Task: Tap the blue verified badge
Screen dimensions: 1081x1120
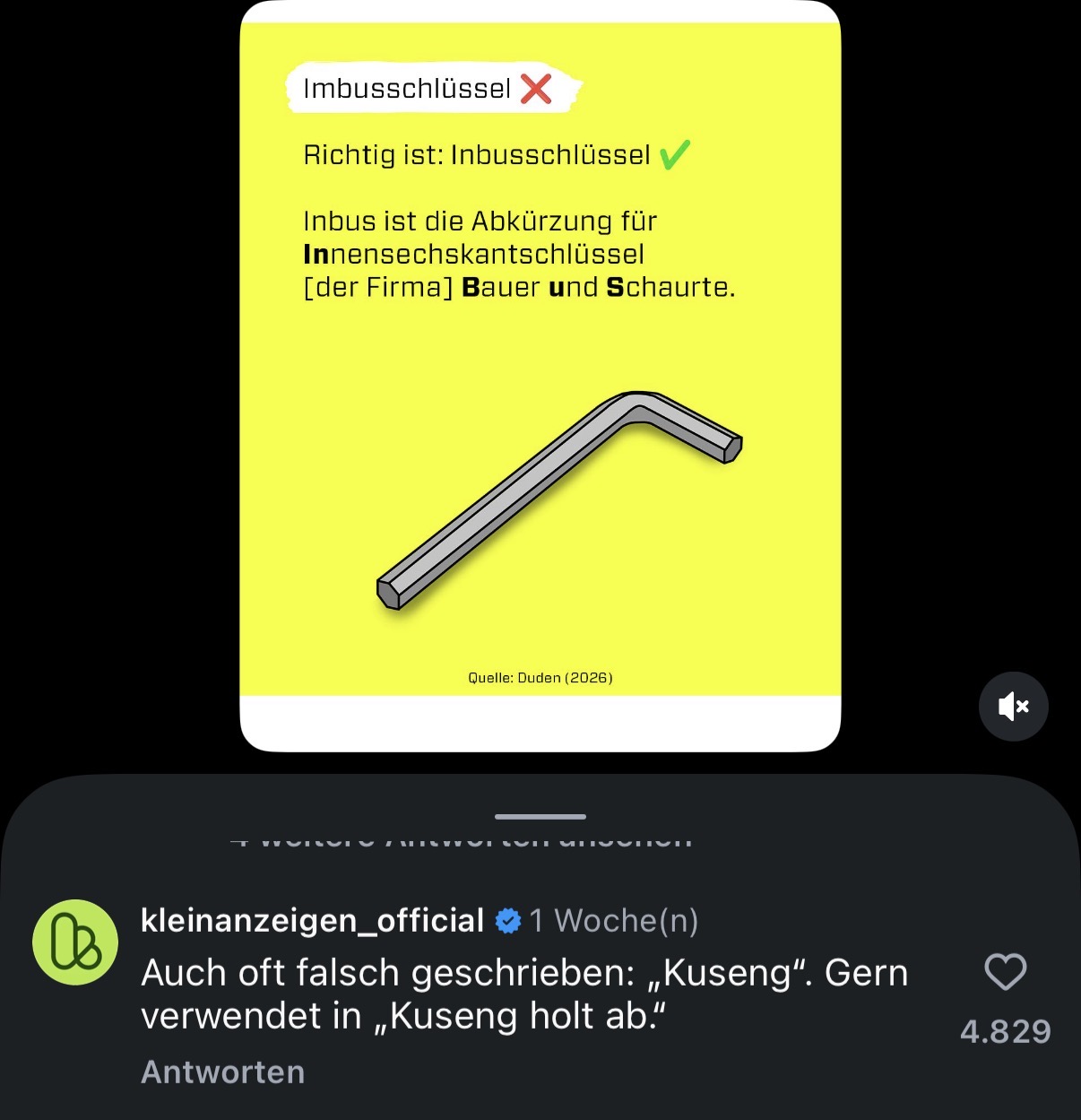Action: 507,921
